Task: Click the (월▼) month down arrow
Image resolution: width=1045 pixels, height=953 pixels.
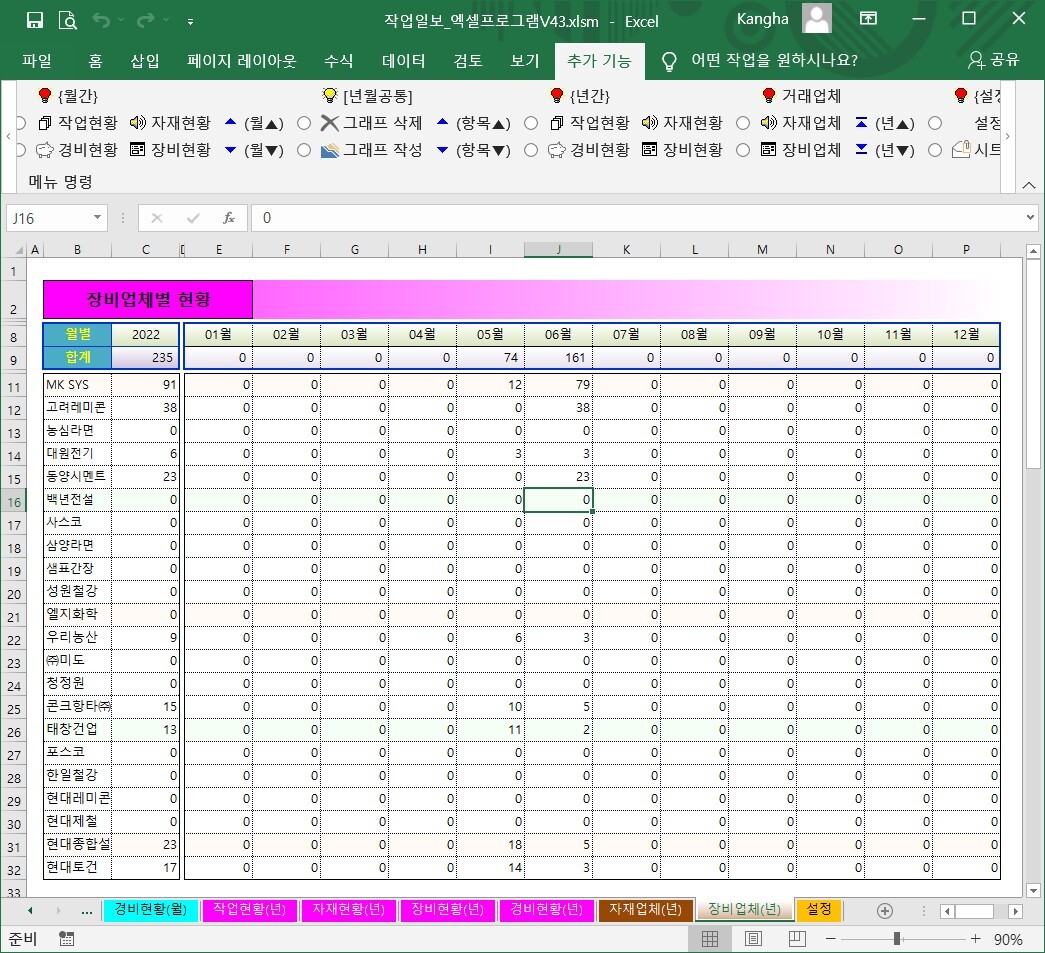Action: (231, 150)
